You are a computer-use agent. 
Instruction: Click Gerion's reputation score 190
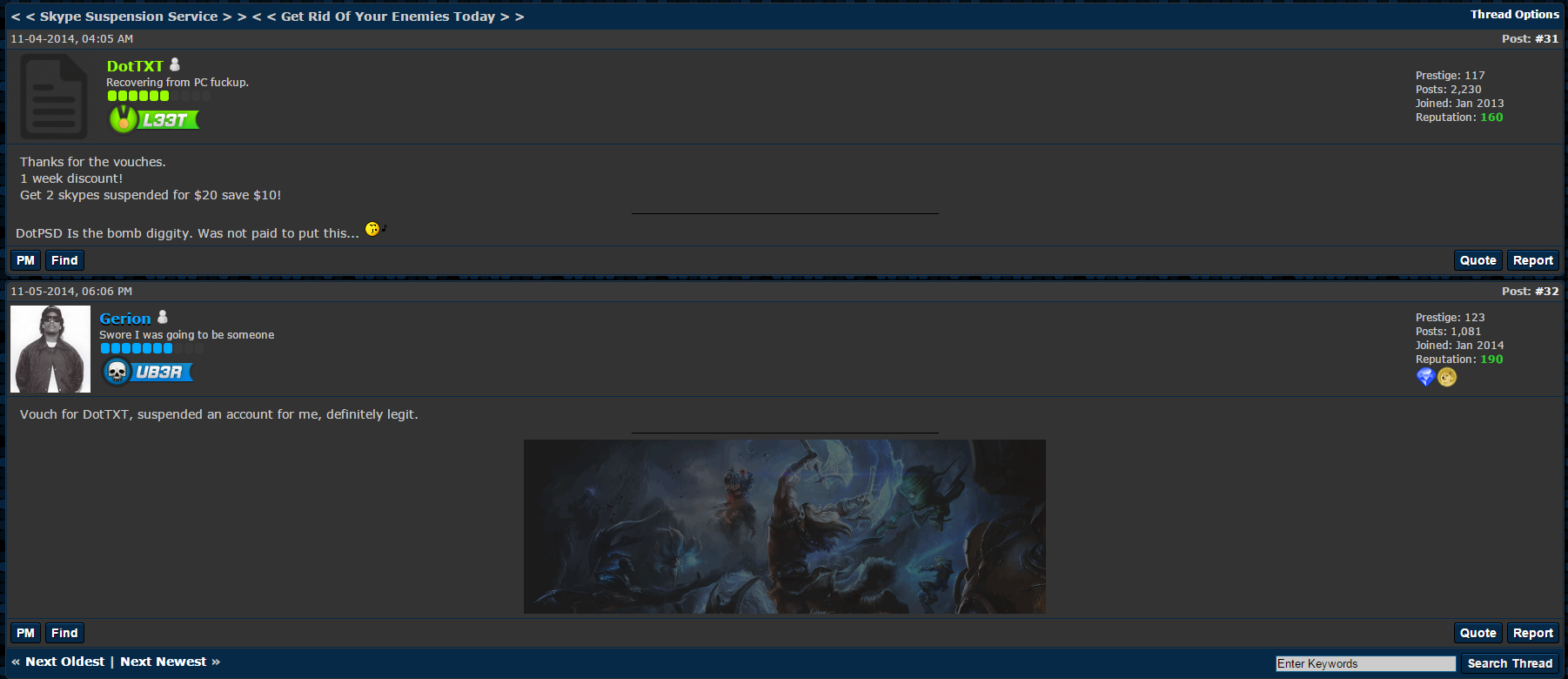[x=1491, y=360]
